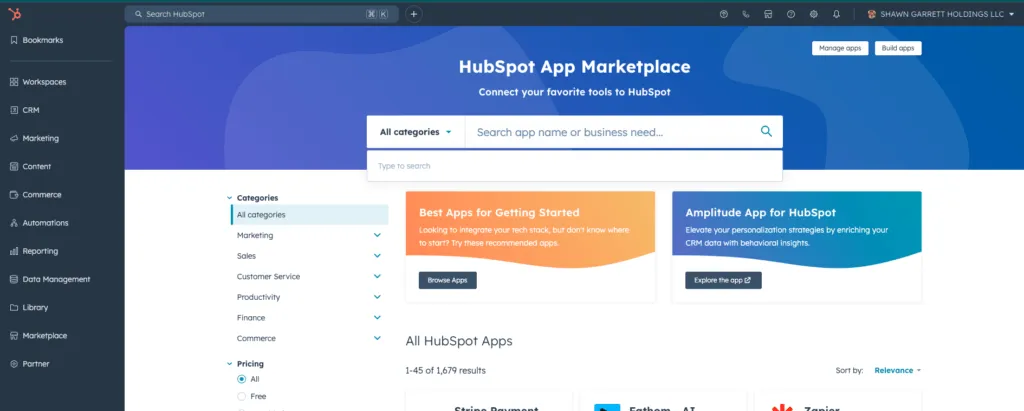This screenshot has height=411, width=1024.
Task: Open Marketing via its megaphone icon
Action: coord(14,139)
